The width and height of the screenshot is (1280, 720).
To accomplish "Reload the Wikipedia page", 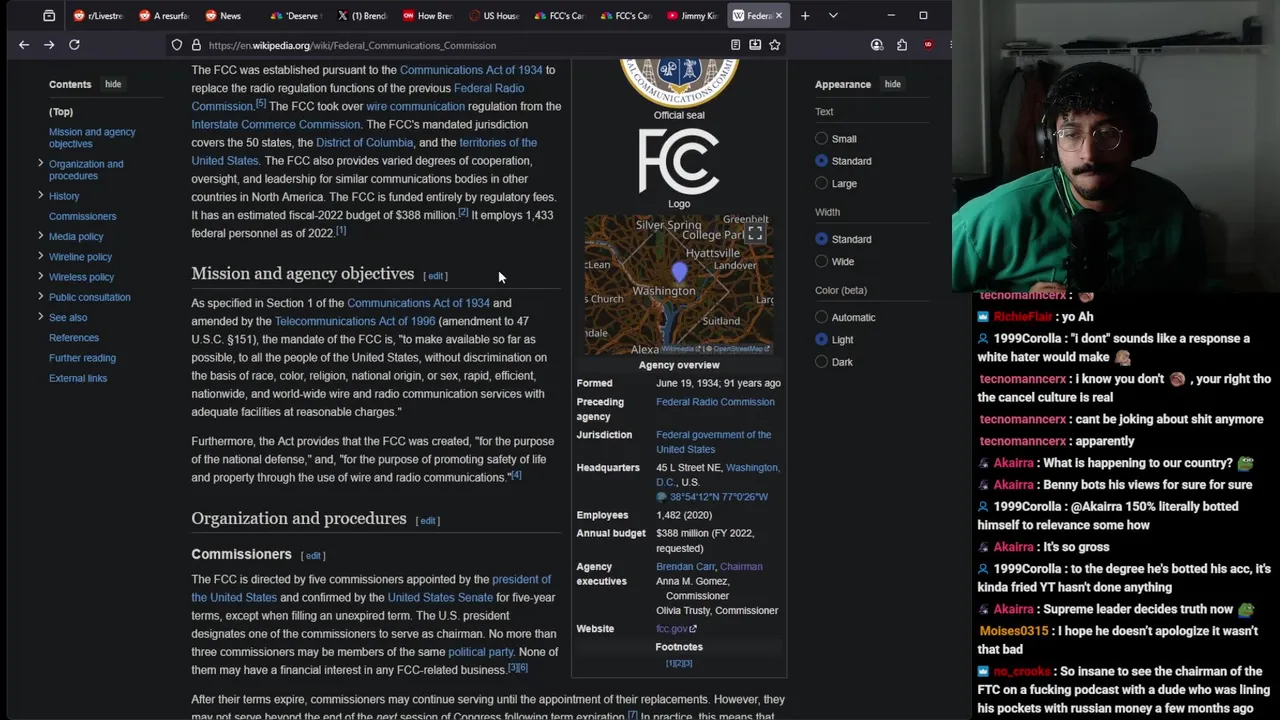I will point(74,45).
